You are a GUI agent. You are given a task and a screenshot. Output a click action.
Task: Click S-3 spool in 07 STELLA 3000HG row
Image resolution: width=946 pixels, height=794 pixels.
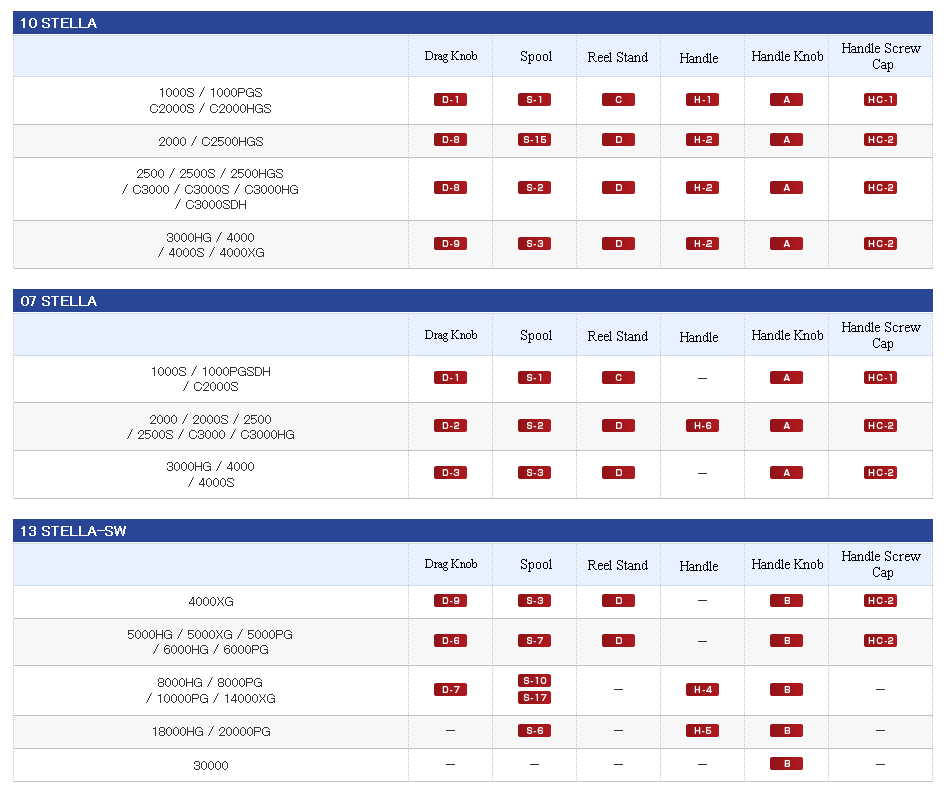tap(534, 472)
